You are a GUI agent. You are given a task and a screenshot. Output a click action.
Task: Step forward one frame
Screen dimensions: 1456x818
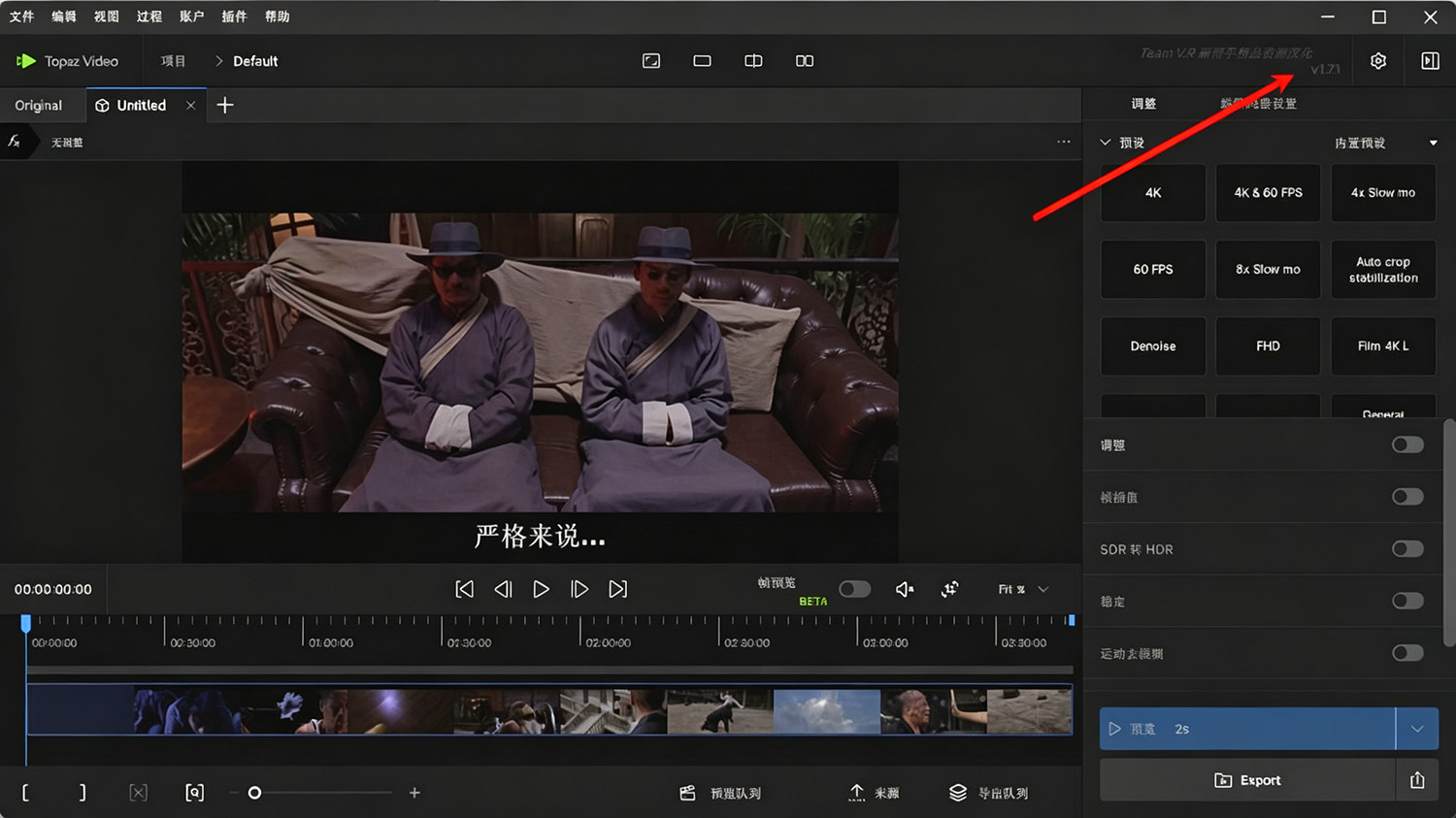coord(579,589)
